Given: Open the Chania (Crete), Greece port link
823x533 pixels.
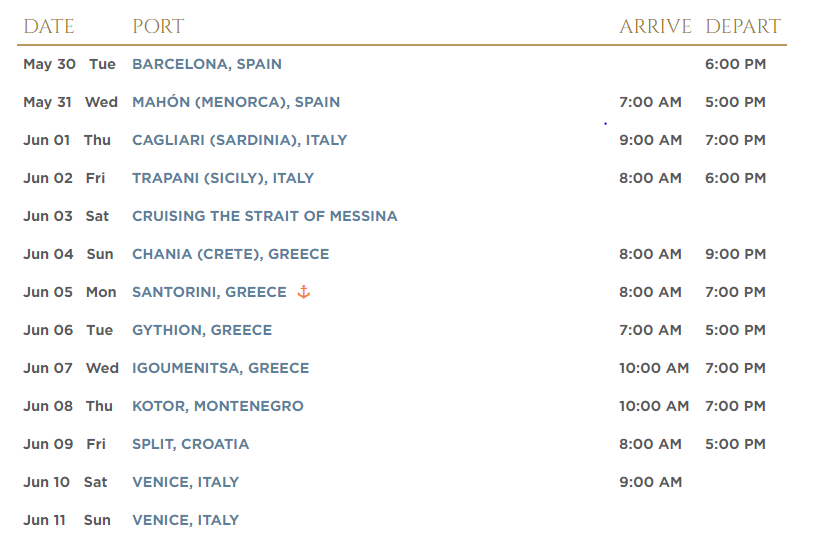Looking at the screenshot, I should [x=230, y=254].
